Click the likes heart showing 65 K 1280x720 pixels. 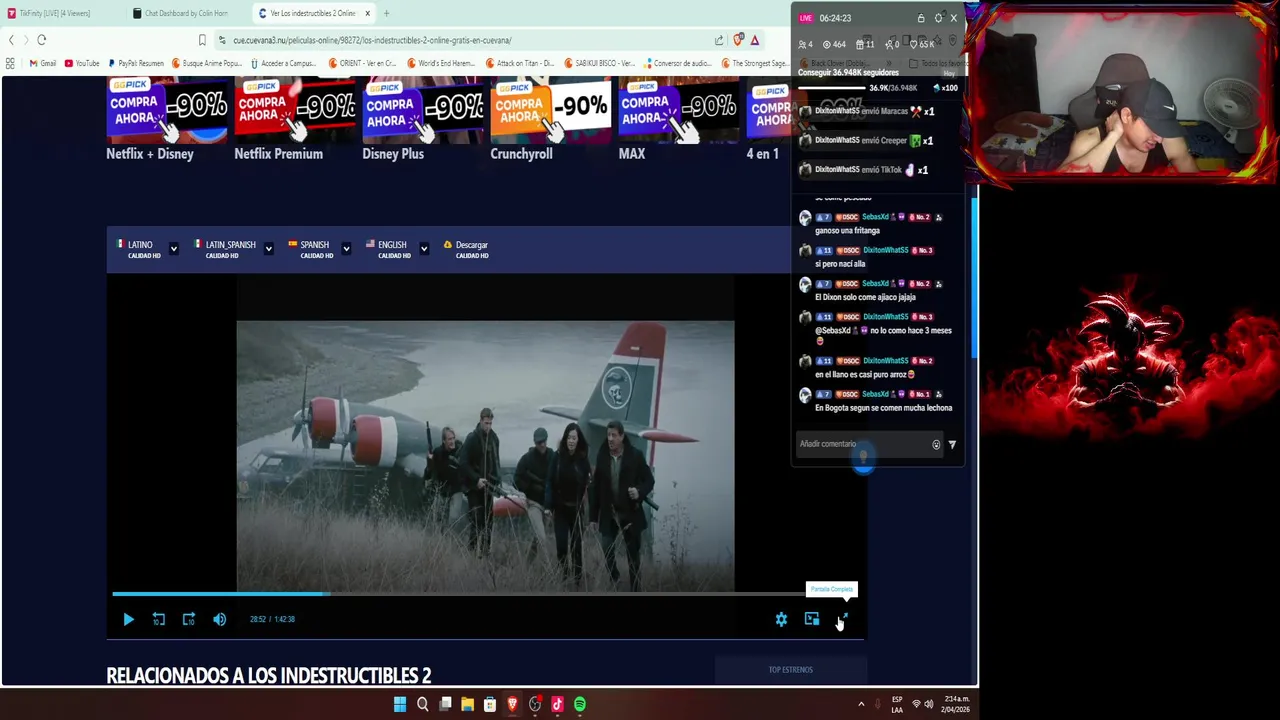[921, 44]
